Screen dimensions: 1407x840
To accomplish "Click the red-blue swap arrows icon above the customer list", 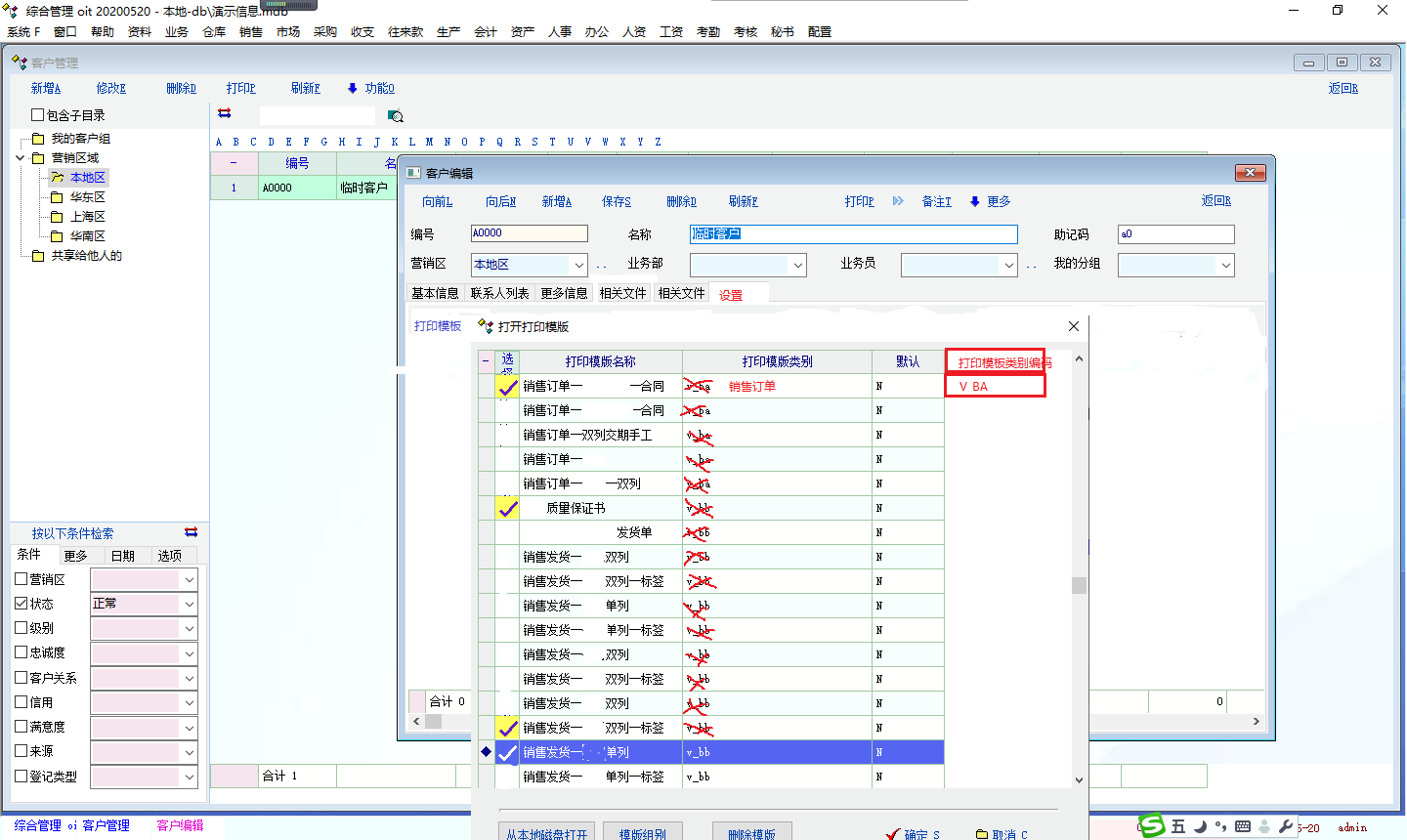I will [x=225, y=113].
